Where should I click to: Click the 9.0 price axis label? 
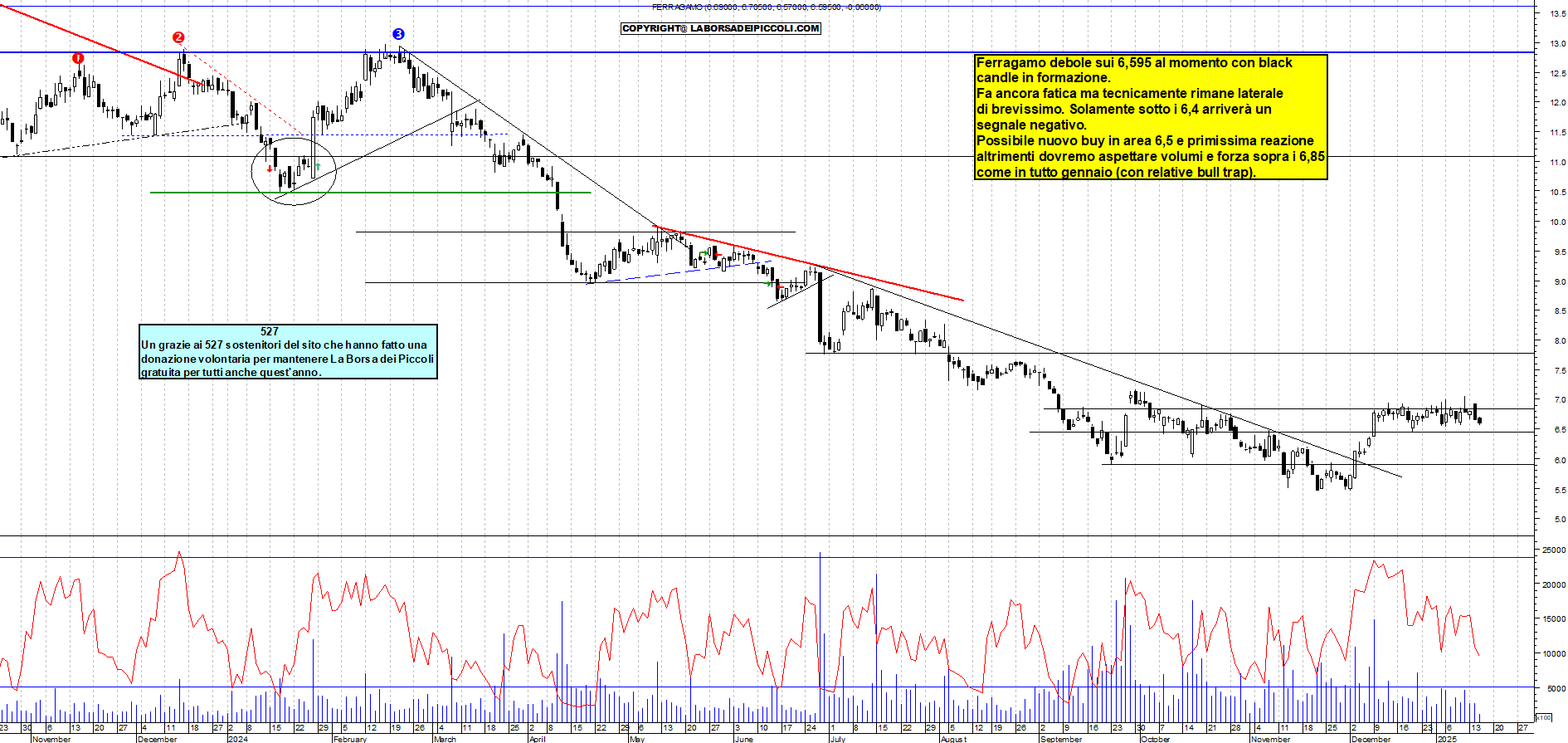tap(1560, 281)
